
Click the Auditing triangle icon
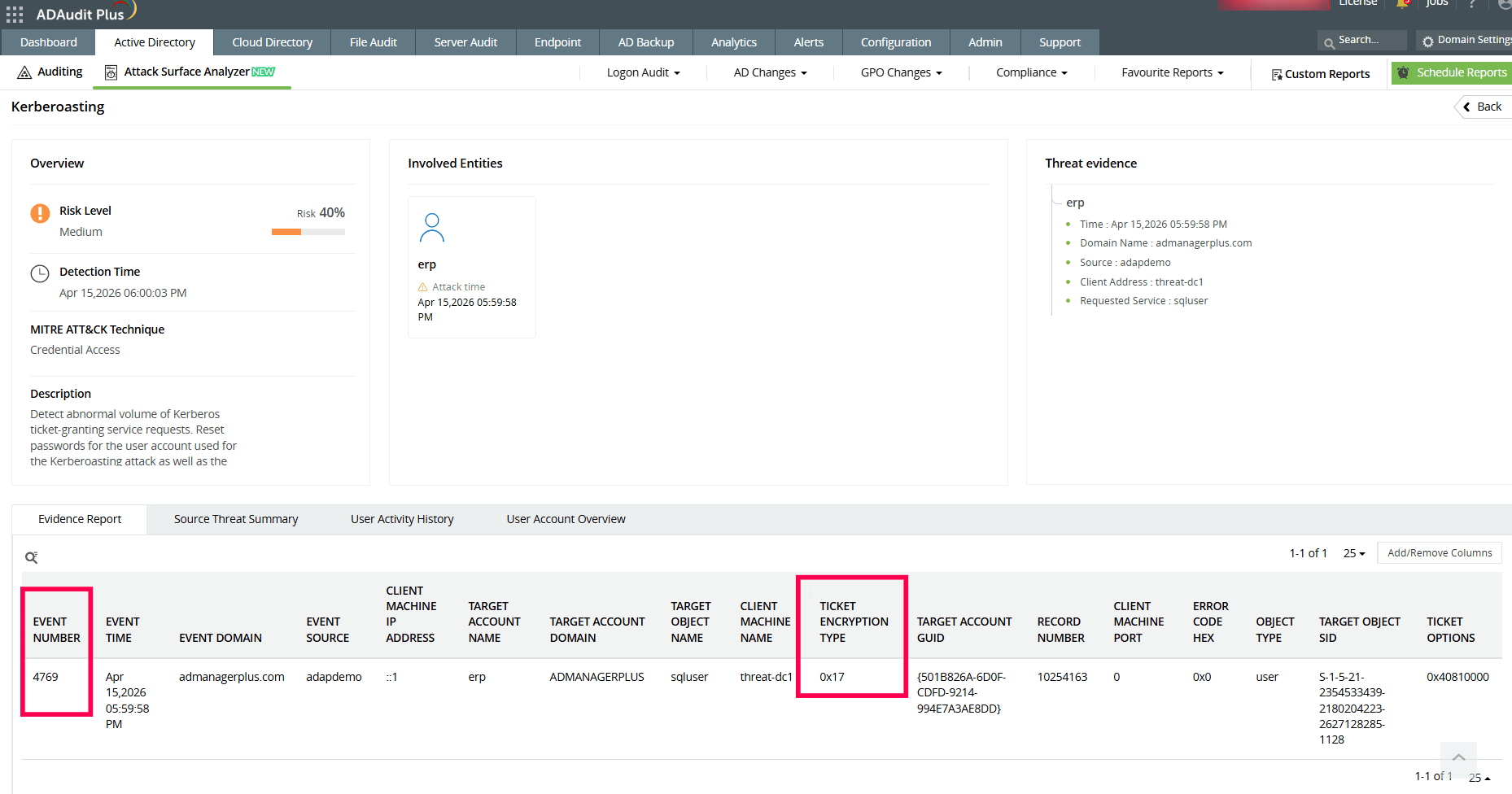24,72
